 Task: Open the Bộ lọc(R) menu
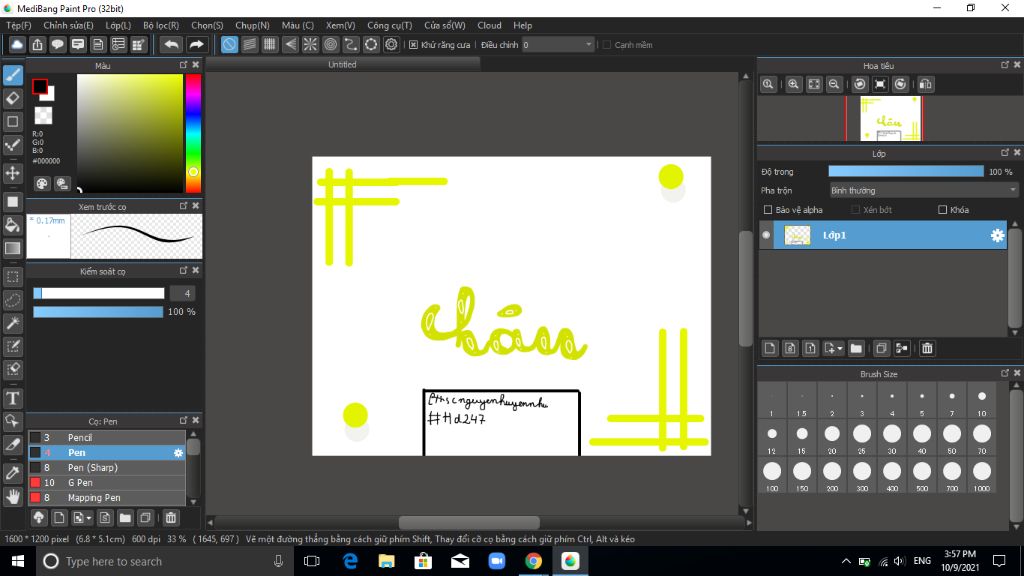(x=161, y=25)
